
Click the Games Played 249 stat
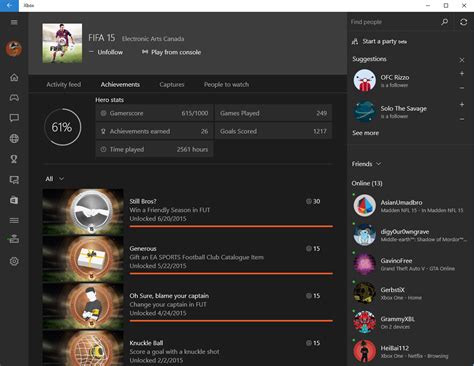point(273,113)
